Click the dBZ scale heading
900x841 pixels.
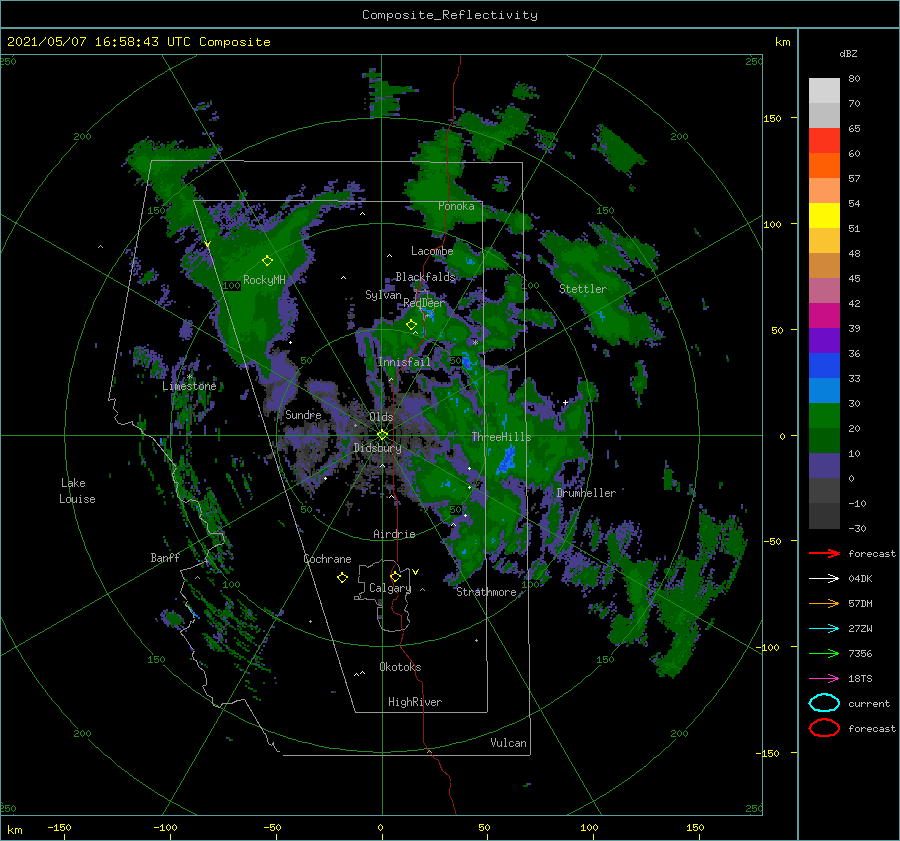(x=848, y=53)
